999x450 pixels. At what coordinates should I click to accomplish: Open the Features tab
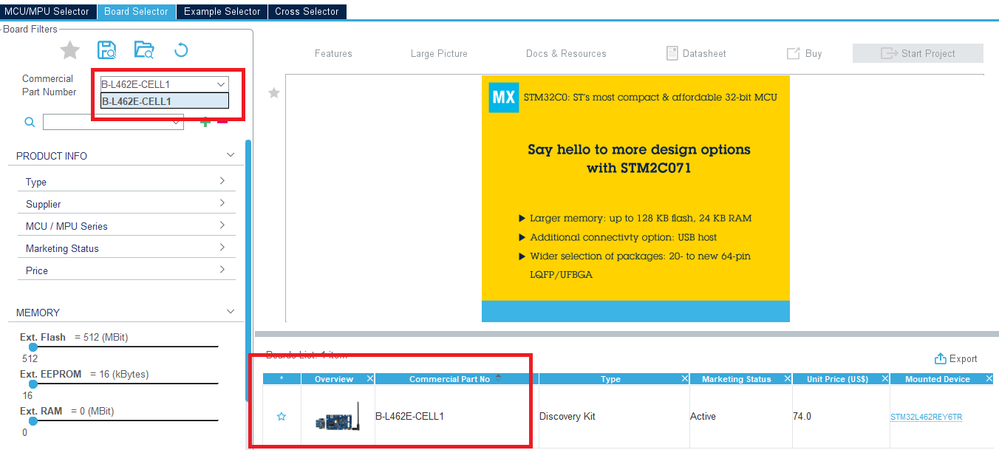[333, 54]
